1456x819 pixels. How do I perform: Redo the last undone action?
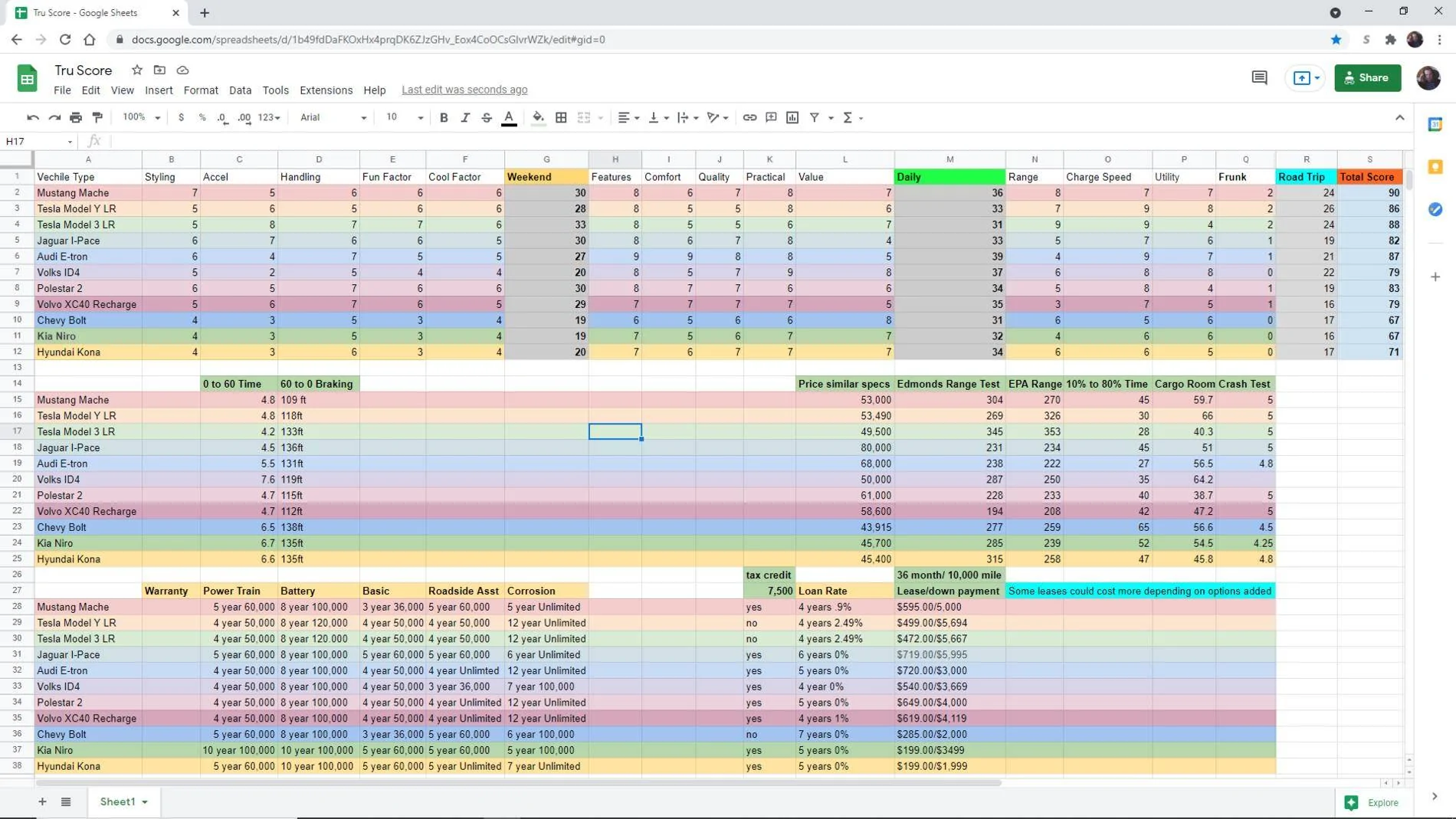tap(54, 117)
